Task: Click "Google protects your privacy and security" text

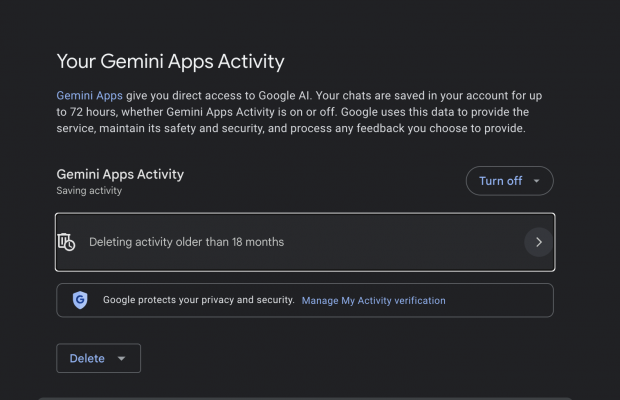Action: tap(198, 300)
